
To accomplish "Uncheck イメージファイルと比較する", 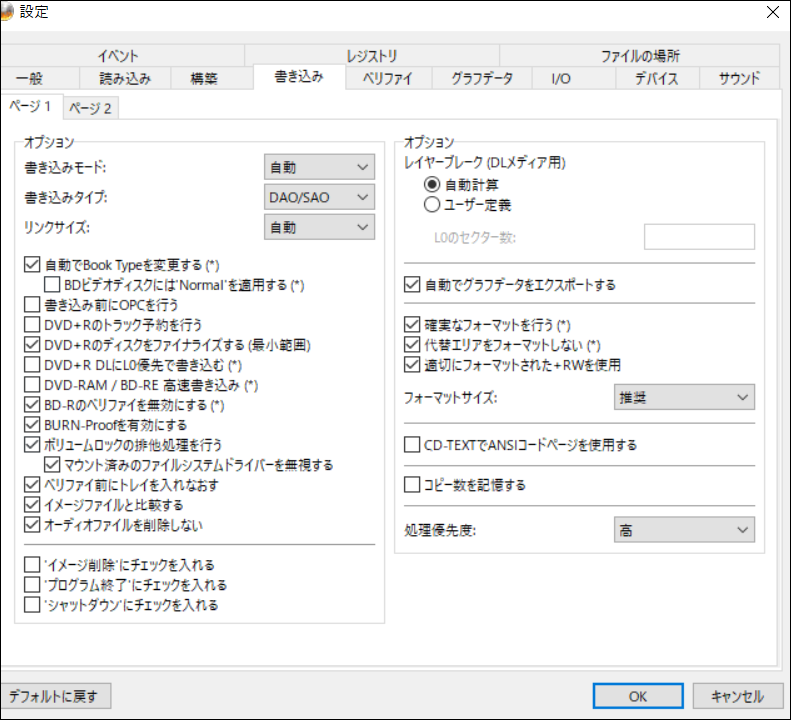I will click(x=32, y=505).
